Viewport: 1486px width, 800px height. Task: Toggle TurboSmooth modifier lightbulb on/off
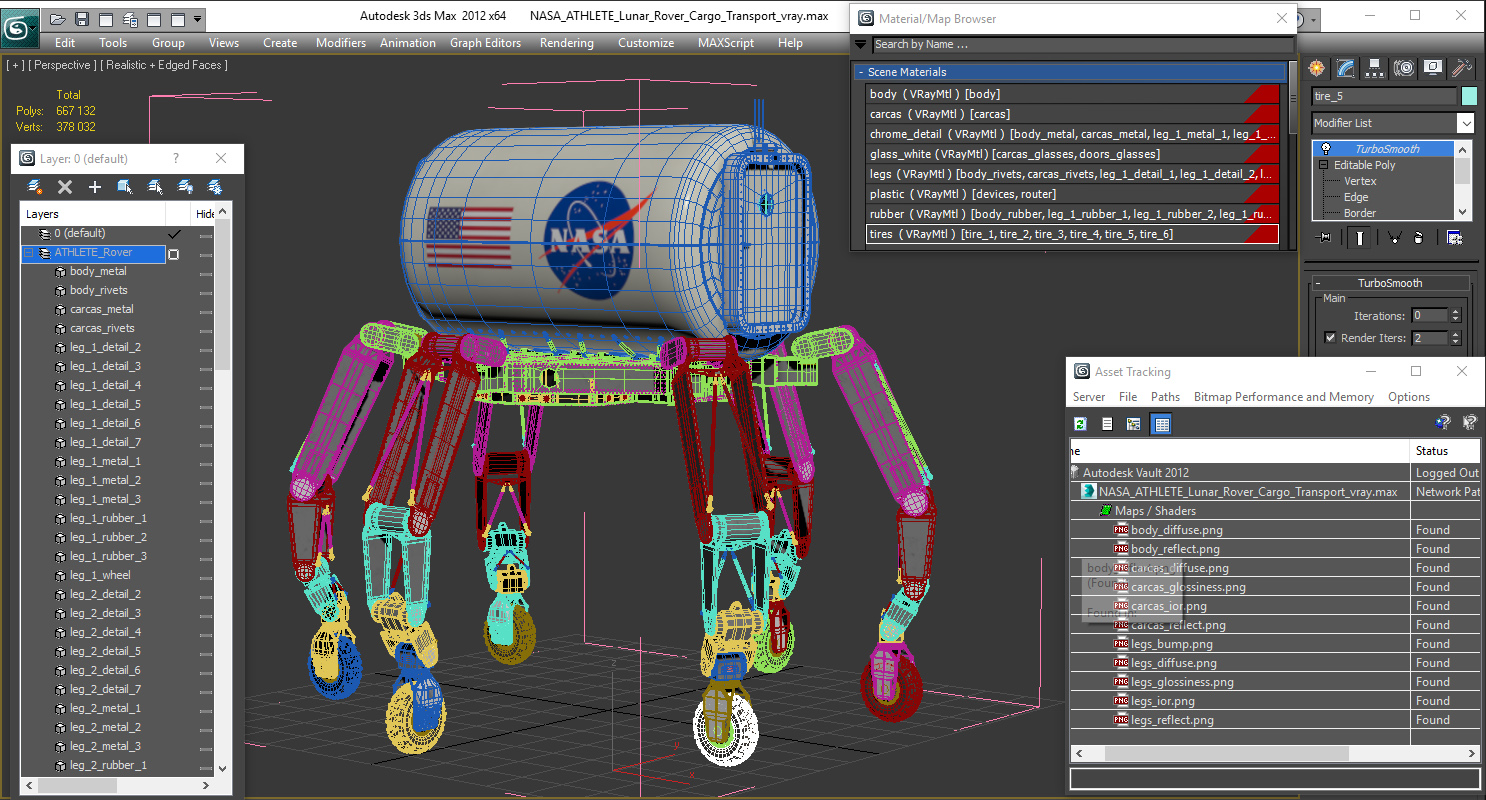point(1325,149)
